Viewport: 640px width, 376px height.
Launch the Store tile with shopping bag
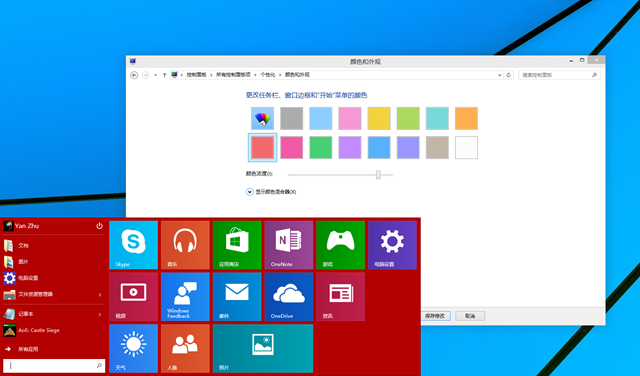point(237,245)
